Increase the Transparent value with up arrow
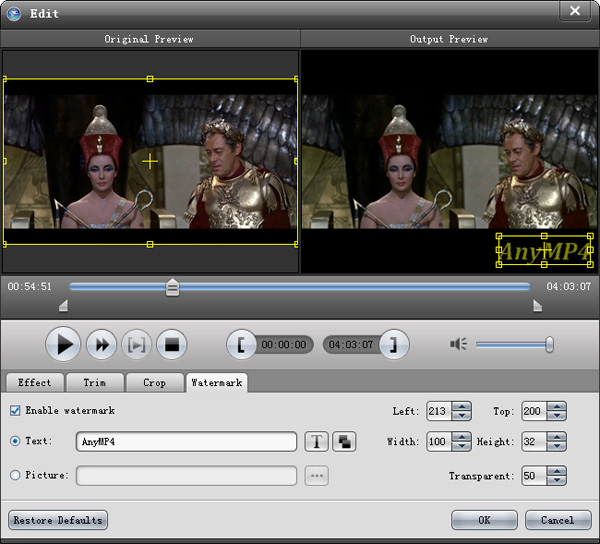 tap(557, 471)
